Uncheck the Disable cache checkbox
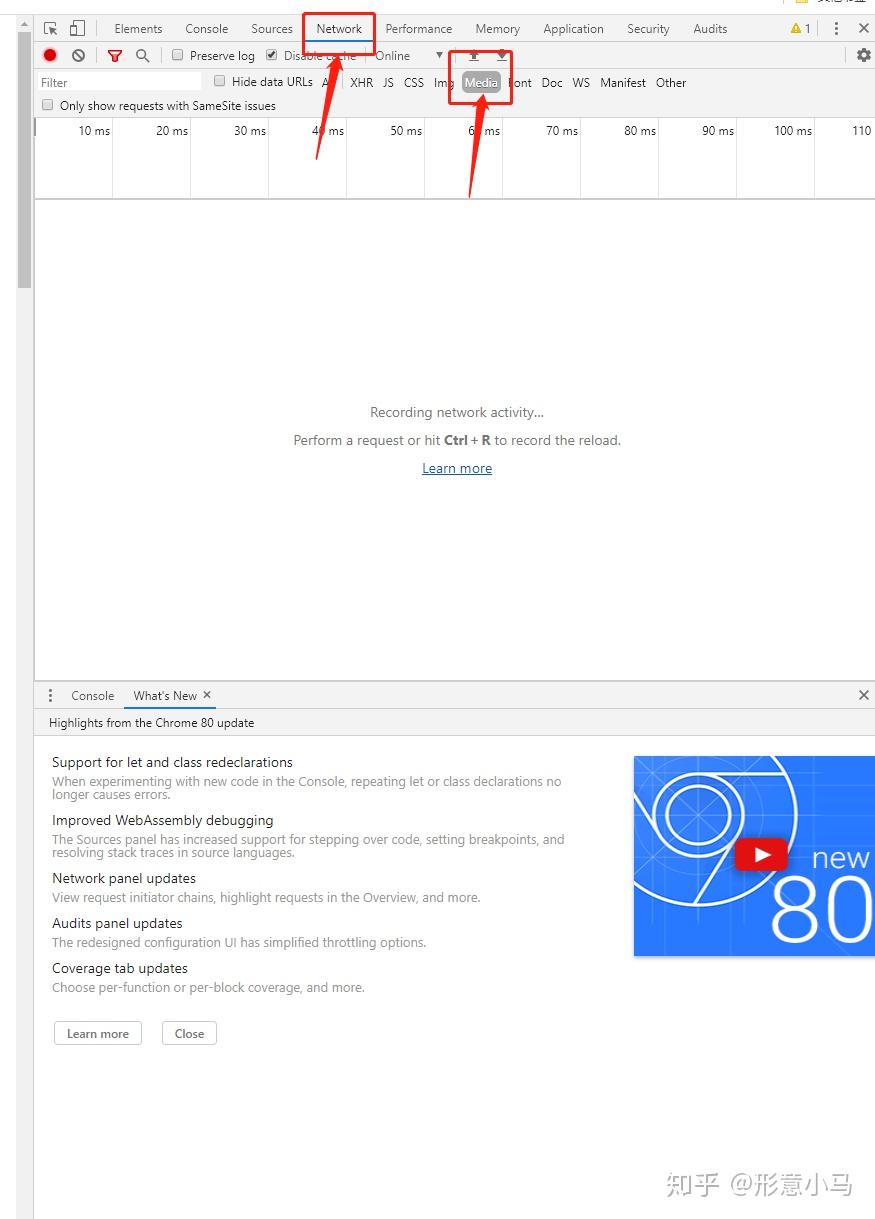 pyautogui.click(x=271, y=55)
